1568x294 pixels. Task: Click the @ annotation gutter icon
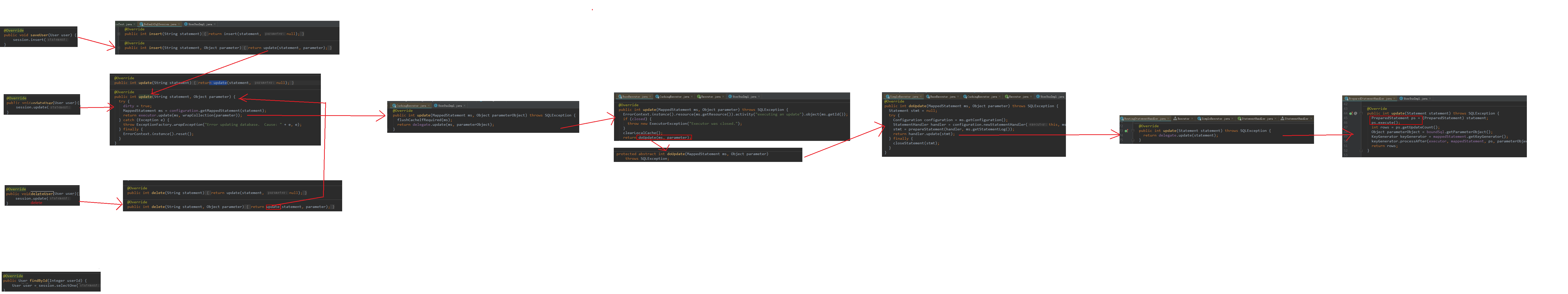(x=1356, y=113)
